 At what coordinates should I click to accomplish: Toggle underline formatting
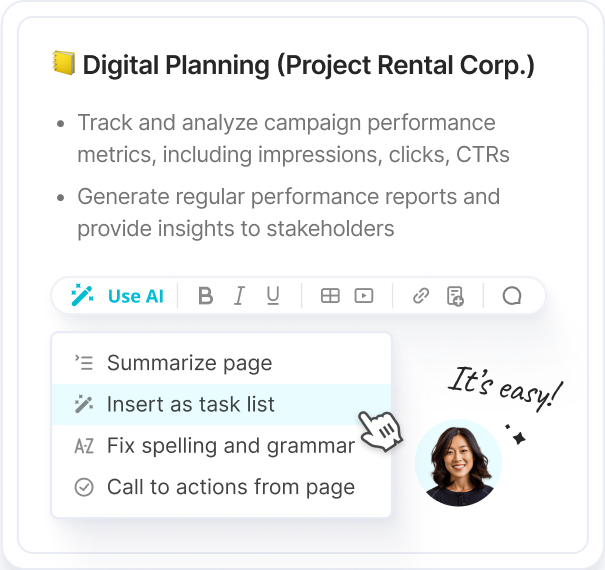point(272,296)
